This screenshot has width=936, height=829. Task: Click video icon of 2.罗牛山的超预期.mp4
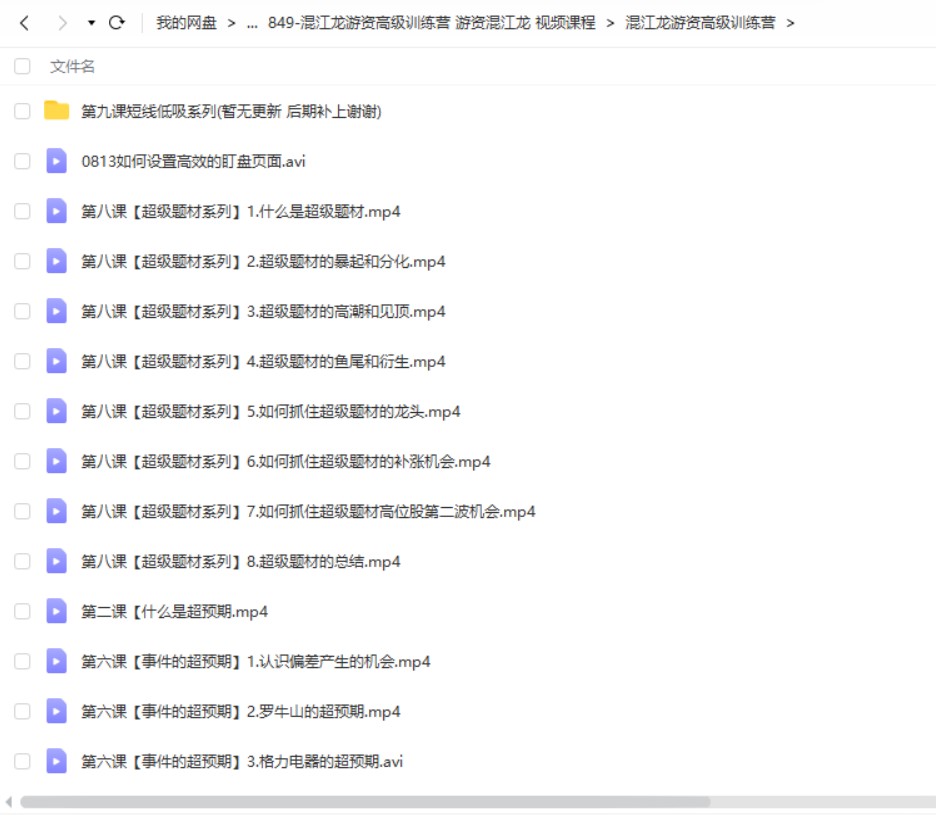[57, 712]
